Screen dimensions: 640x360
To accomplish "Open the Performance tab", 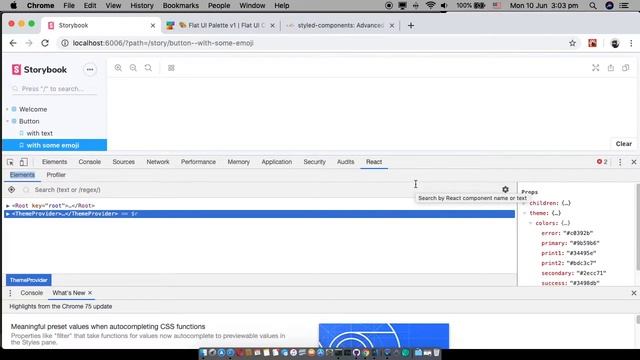I will [198, 162].
